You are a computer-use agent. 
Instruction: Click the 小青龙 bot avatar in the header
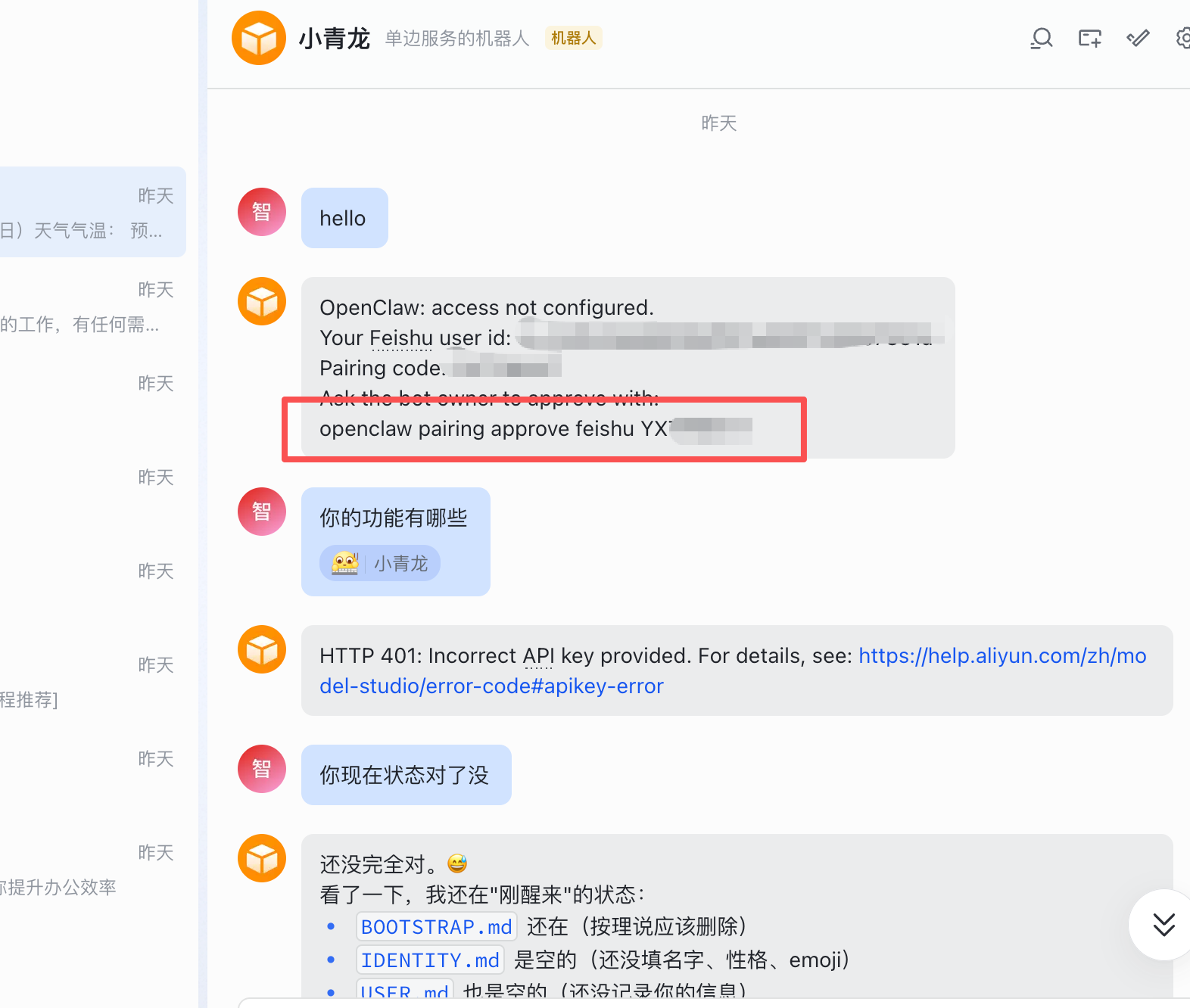point(259,38)
